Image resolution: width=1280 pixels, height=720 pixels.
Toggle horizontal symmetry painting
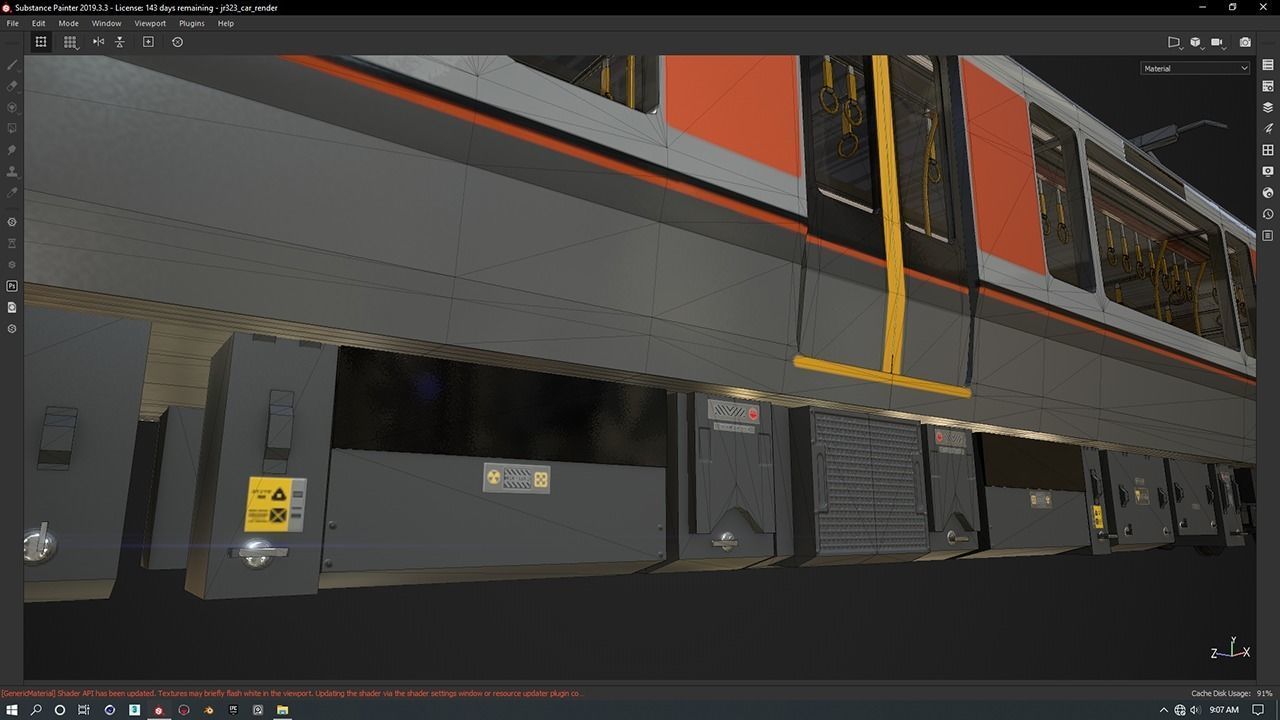point(97,42)
